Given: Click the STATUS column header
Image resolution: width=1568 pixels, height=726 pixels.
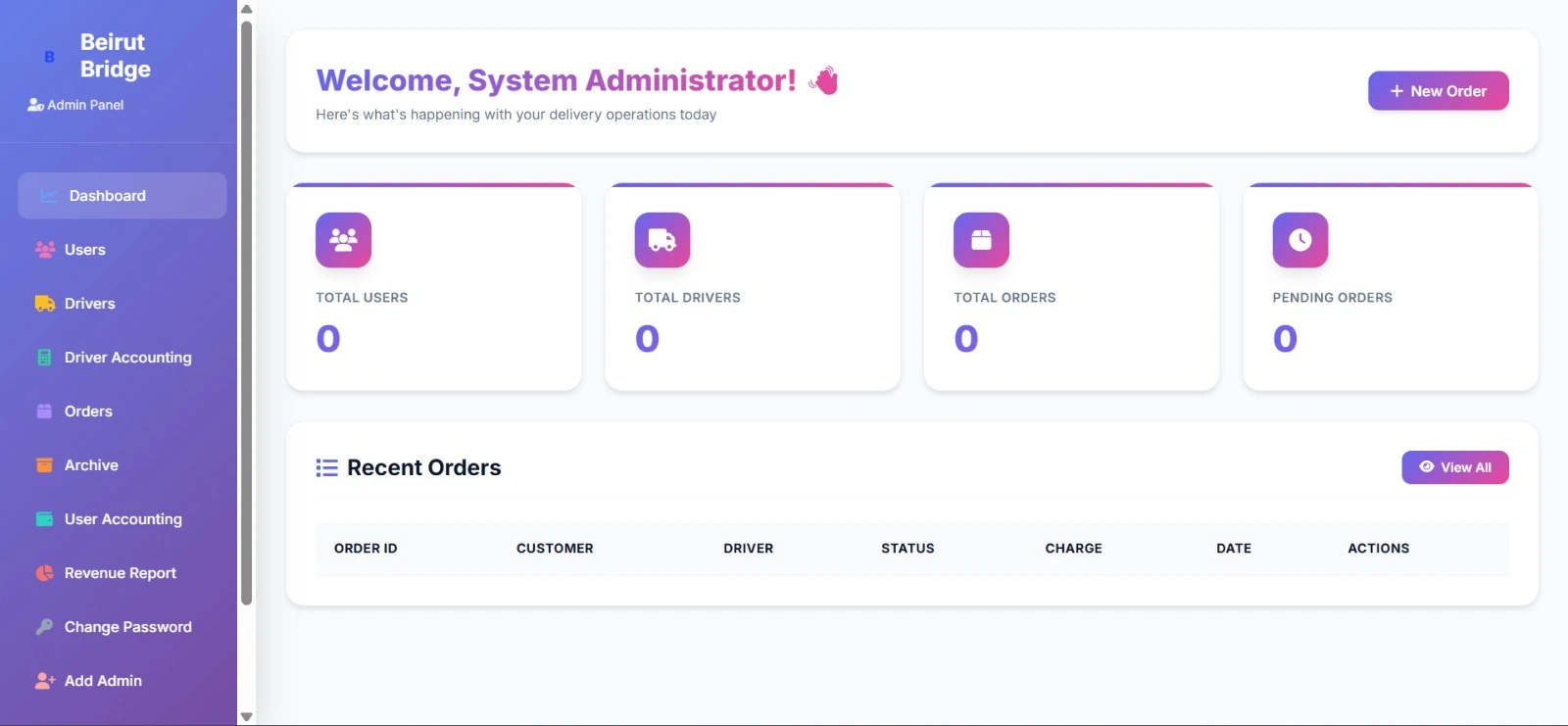Looking at the screenshot, I should pos(907,549).
